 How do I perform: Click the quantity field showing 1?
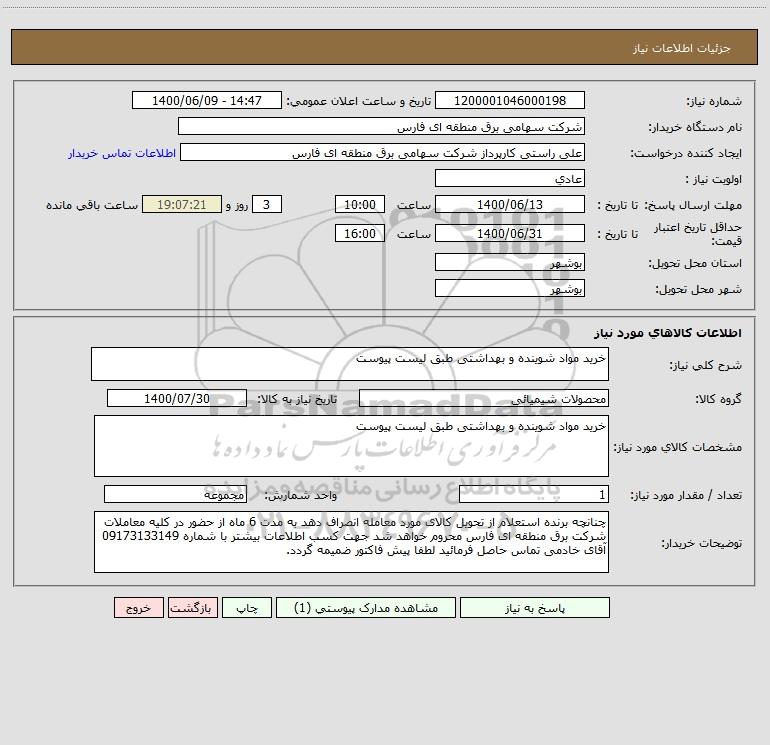[534, 495]
